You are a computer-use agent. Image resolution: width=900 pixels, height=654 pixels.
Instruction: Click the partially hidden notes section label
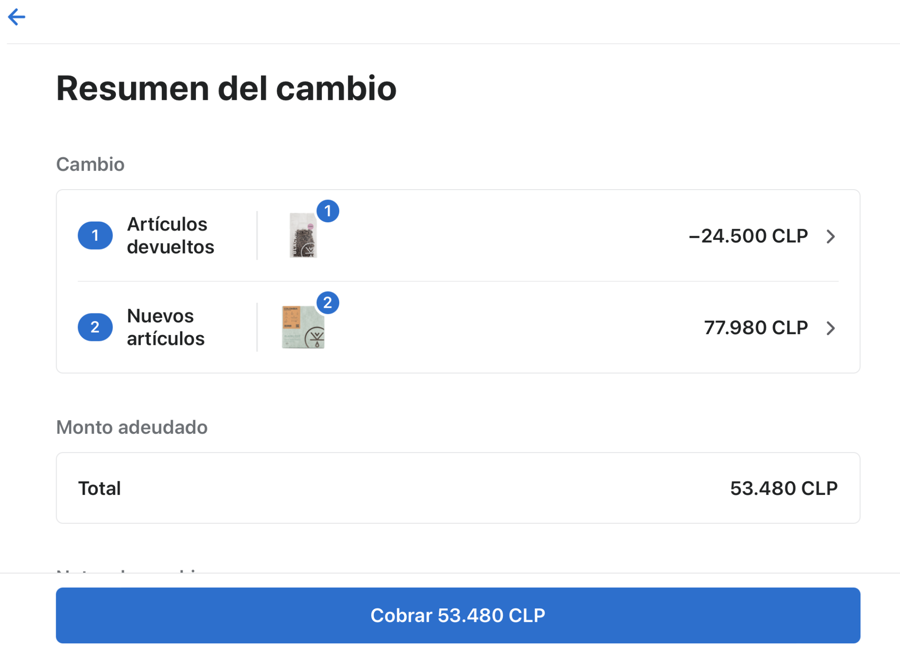coord(130,571)
